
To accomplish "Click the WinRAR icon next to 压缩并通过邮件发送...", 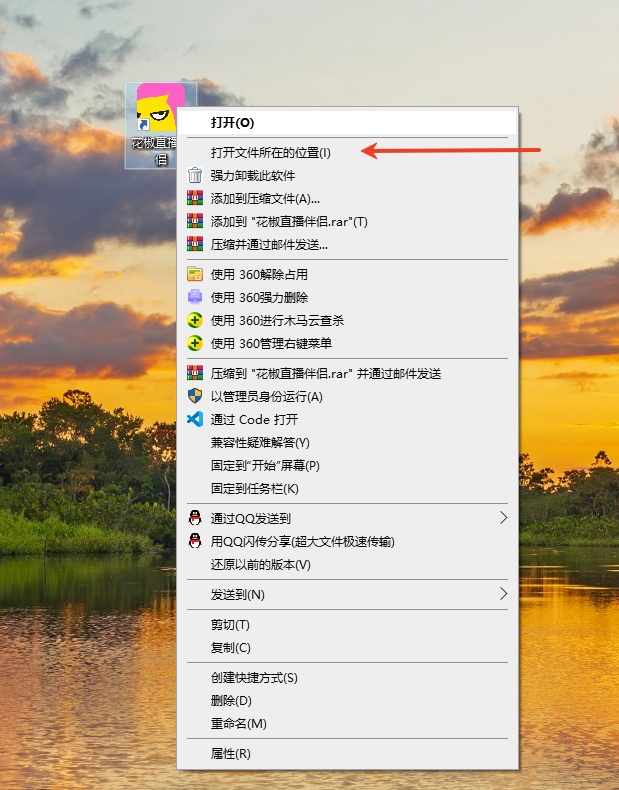I will [195, 244].
